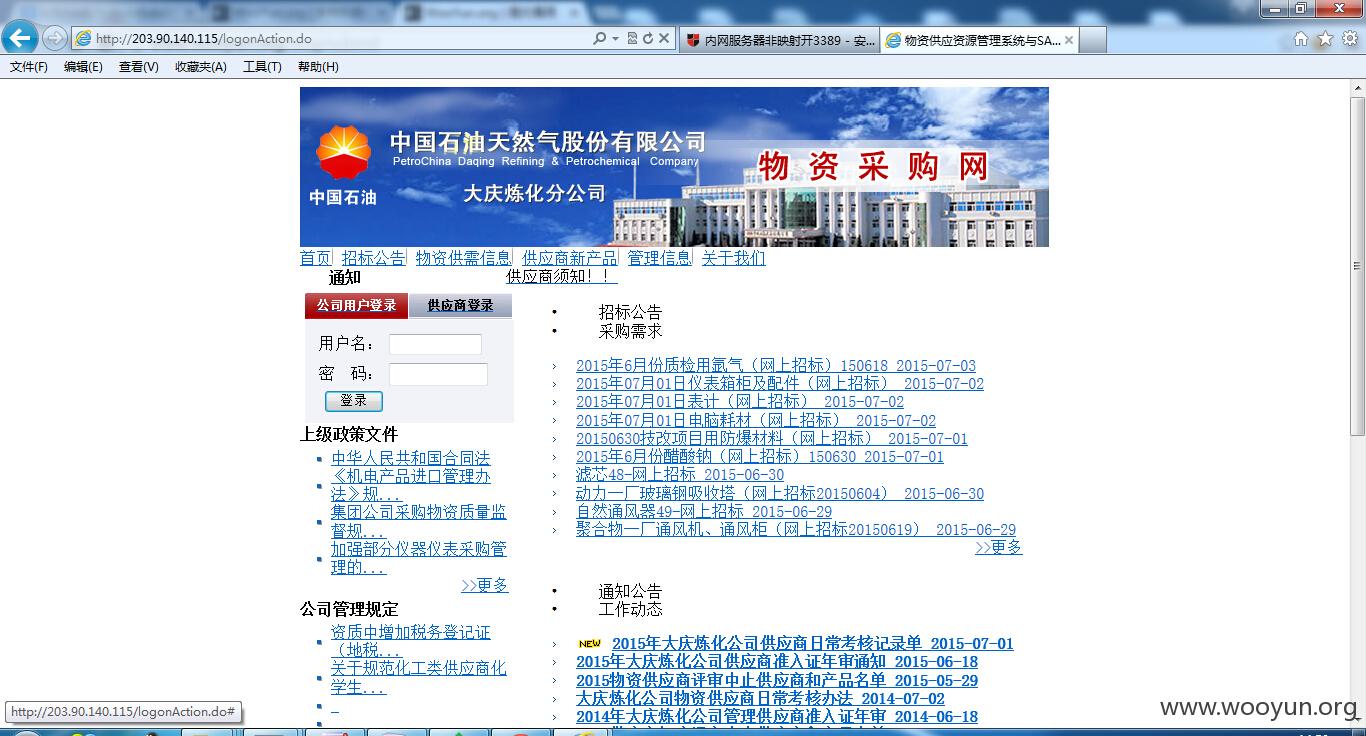Click scrollbar up arrow at the top
Viewport: 1366px width, 736px height.
(x=1357, y=89)
